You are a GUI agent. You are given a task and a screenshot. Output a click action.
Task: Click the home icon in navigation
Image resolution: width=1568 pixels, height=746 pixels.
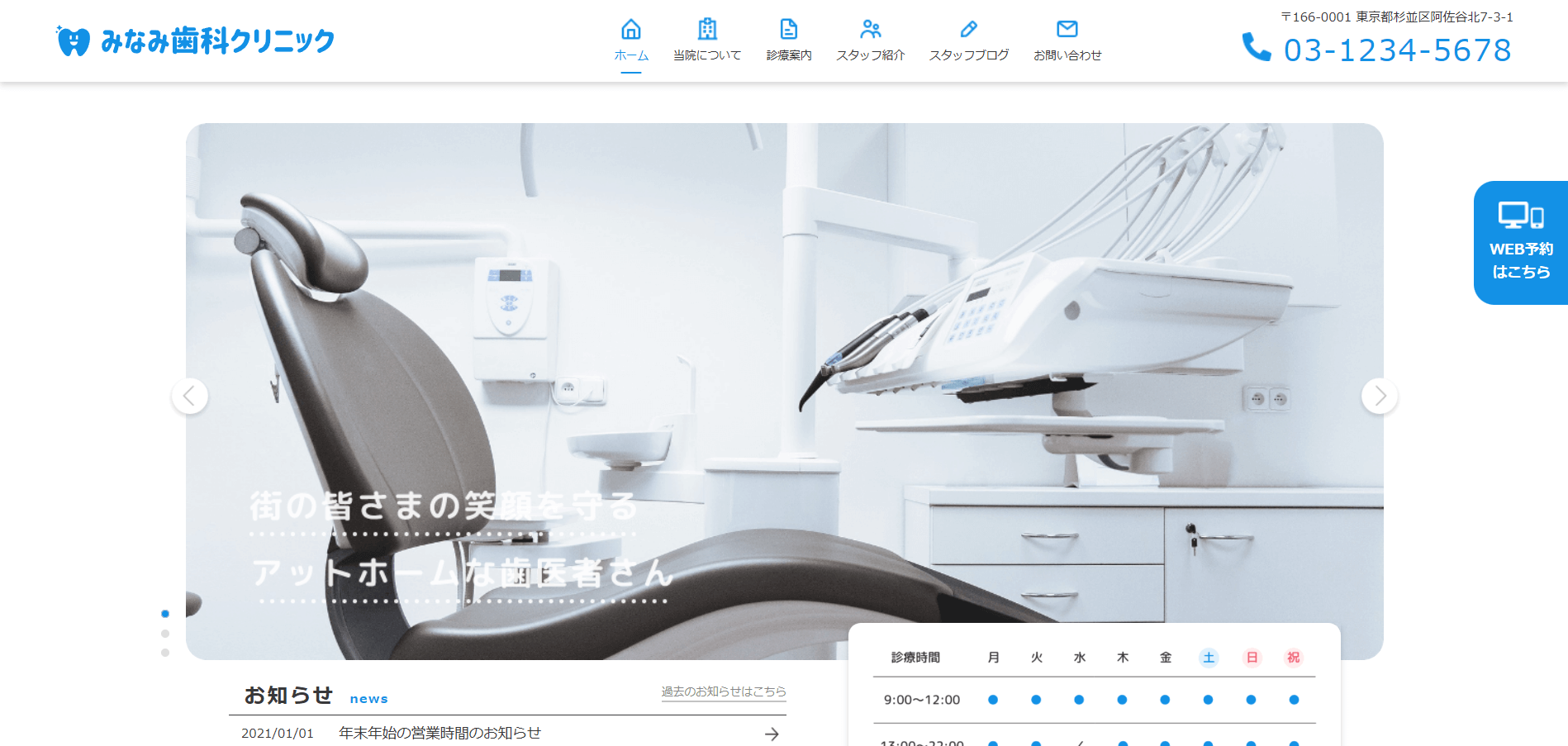pyautogui.click(x=631, y=29)
